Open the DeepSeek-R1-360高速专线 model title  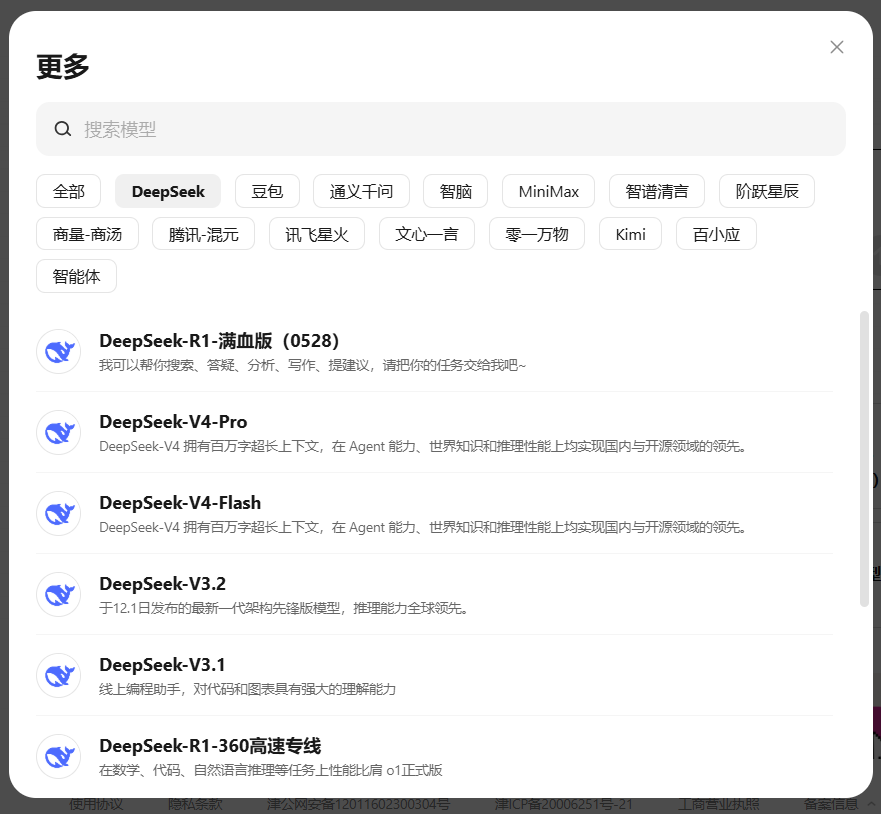(x=210, y=745)
